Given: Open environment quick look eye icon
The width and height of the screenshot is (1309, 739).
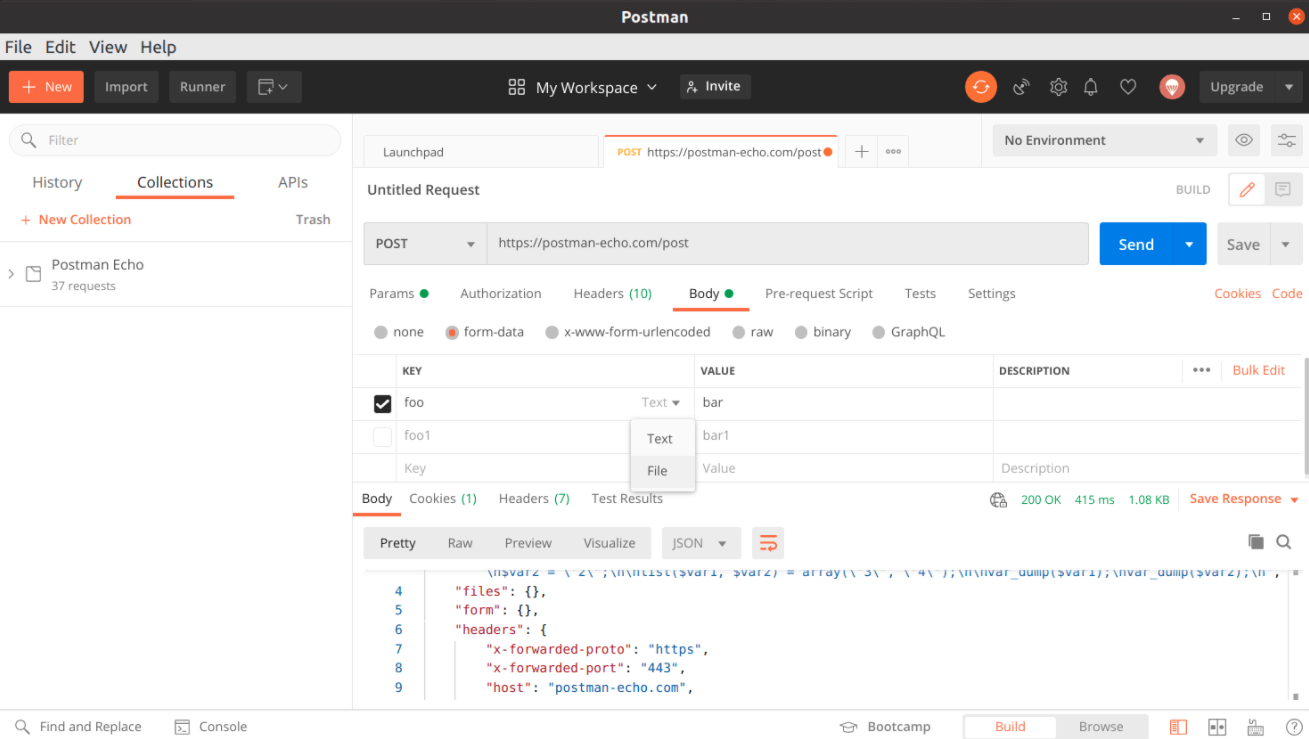Looking at the screenshot, I should click(1244, 140).
